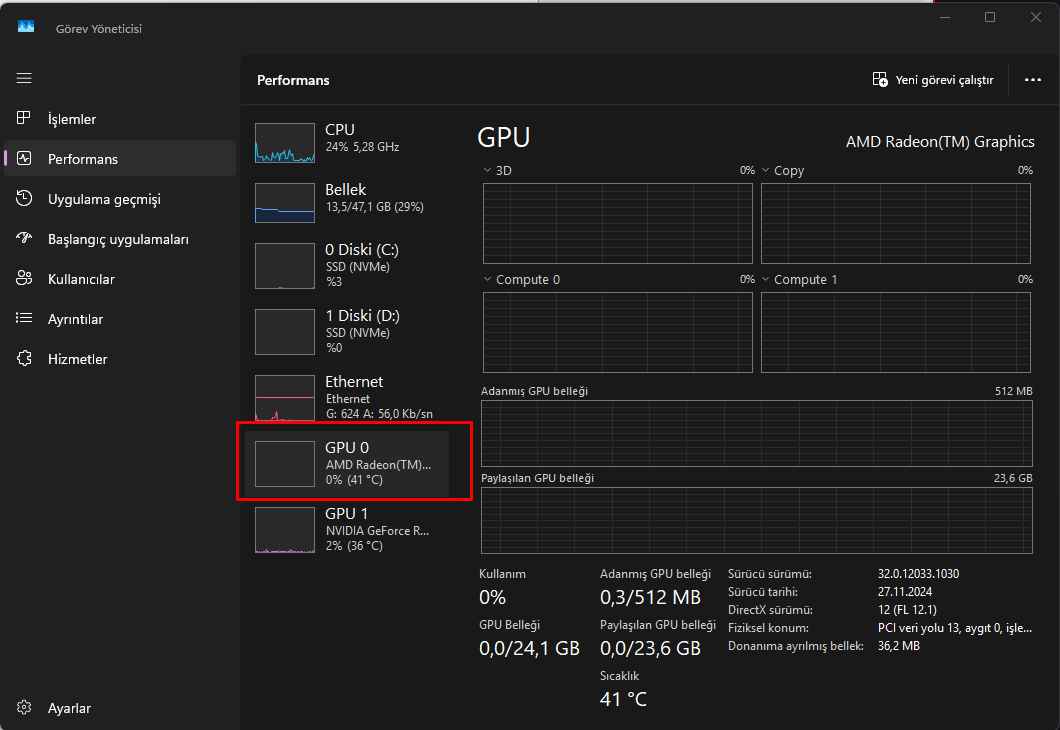Open Hizmetler services puzzle icon
Screen dimensions: 1060x730
pyautogui.click(x=24, y=359)
